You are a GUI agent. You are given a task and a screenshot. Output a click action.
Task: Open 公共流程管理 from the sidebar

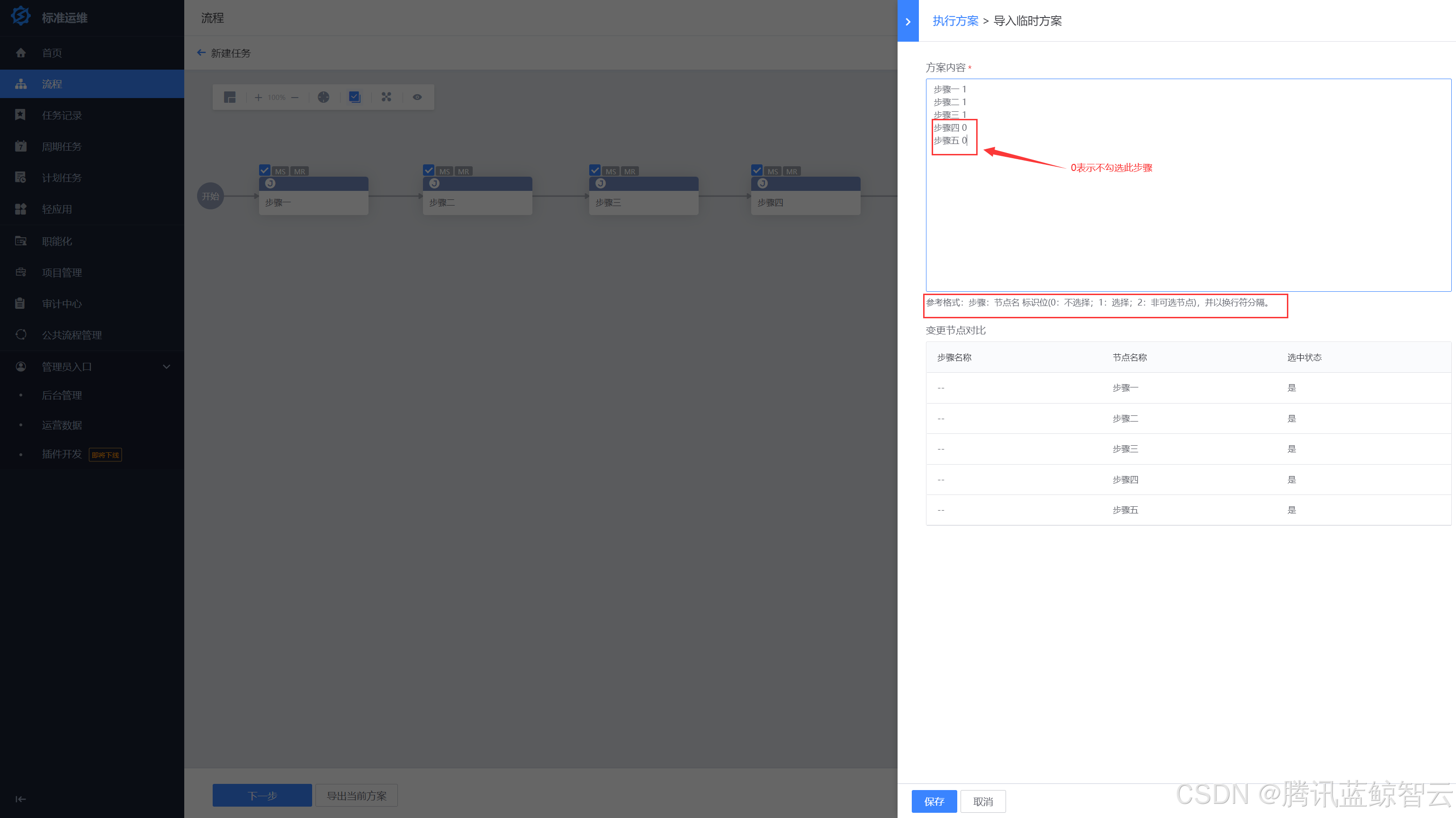(72, 335)
